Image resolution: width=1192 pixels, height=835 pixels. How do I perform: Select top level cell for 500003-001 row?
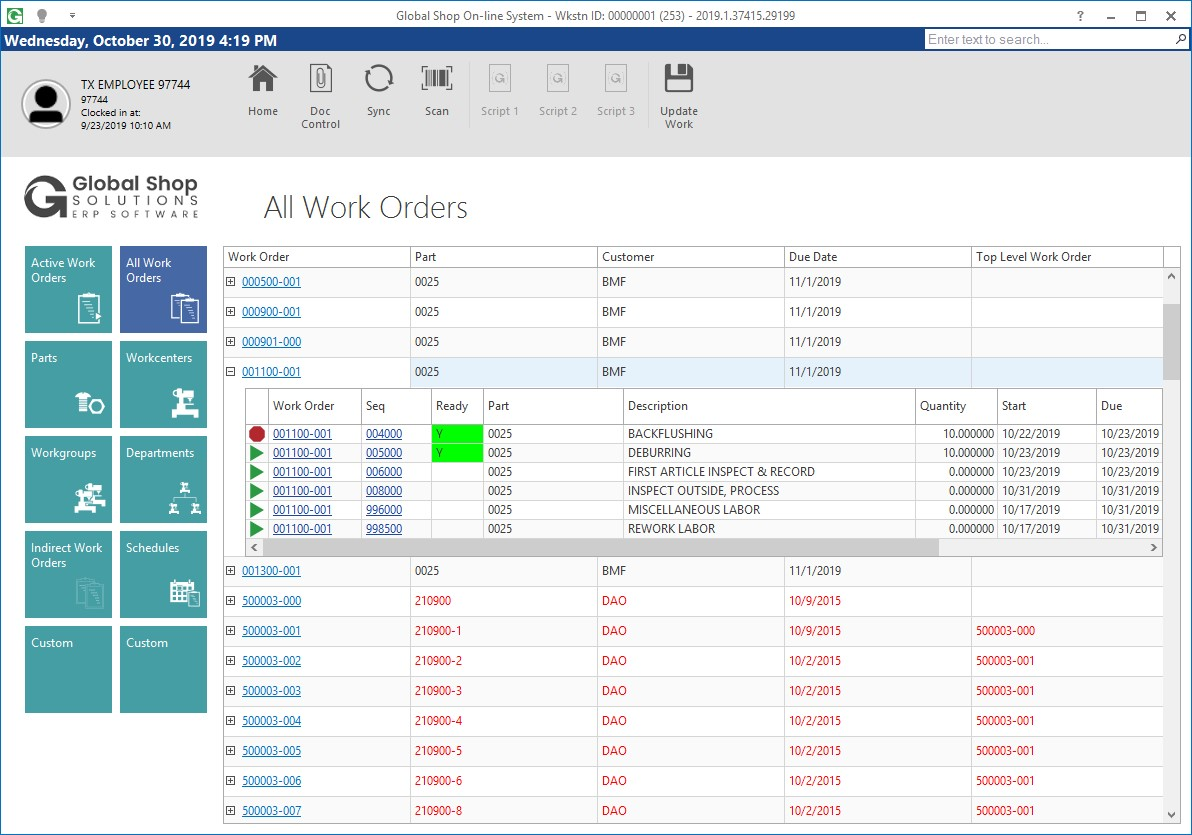coord(1067,631)
